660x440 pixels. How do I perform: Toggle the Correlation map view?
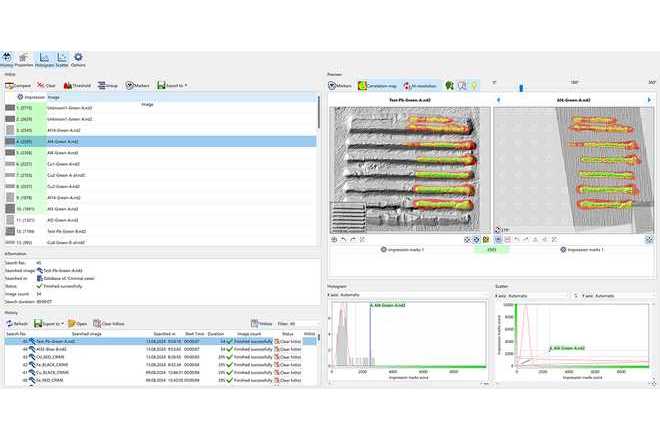(x=373, y=86)
